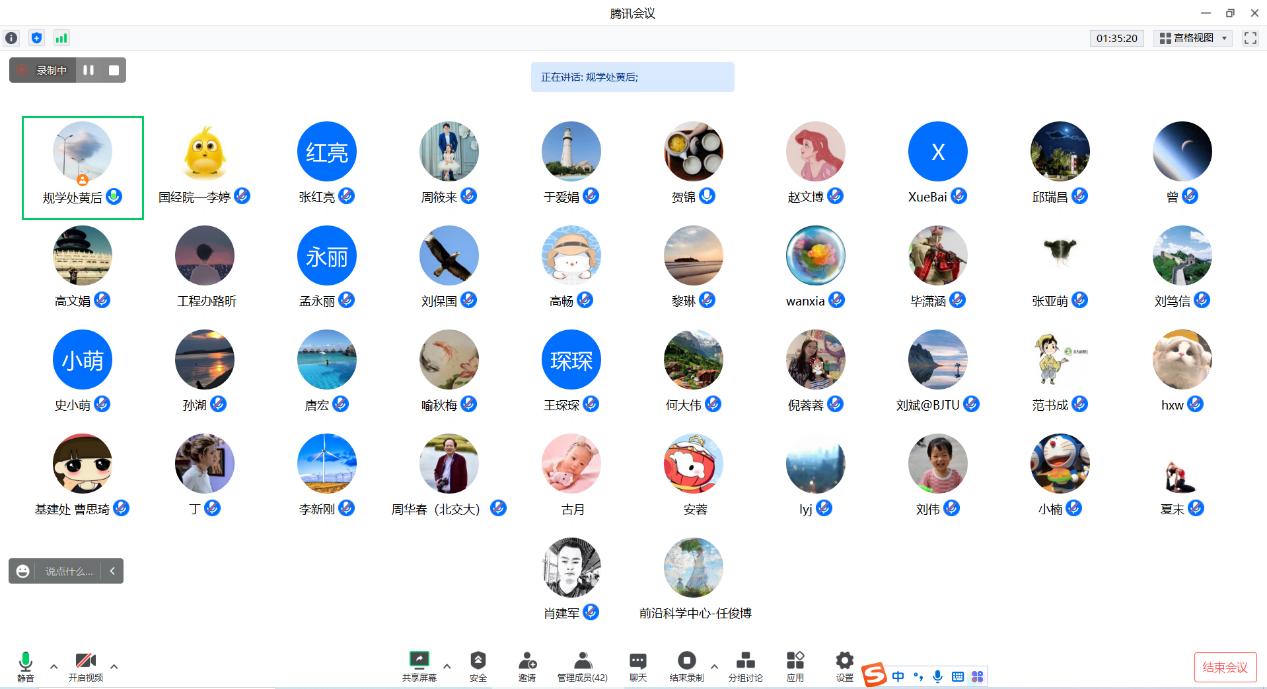Open the meeting info icon
The width and height of the screenshot is (1267, 689).
pos(11,38)
